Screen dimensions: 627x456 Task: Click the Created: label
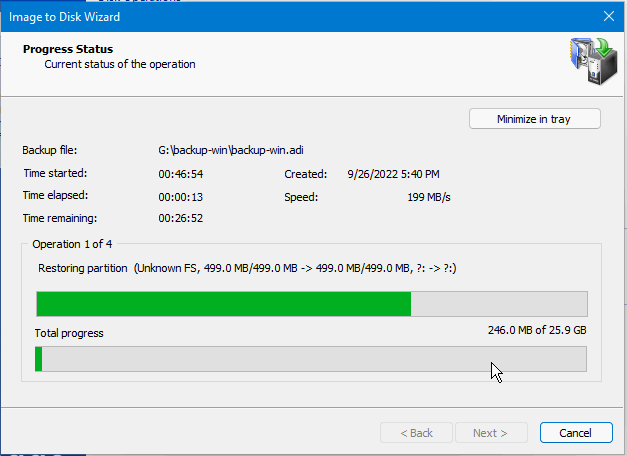coord(306,174)
